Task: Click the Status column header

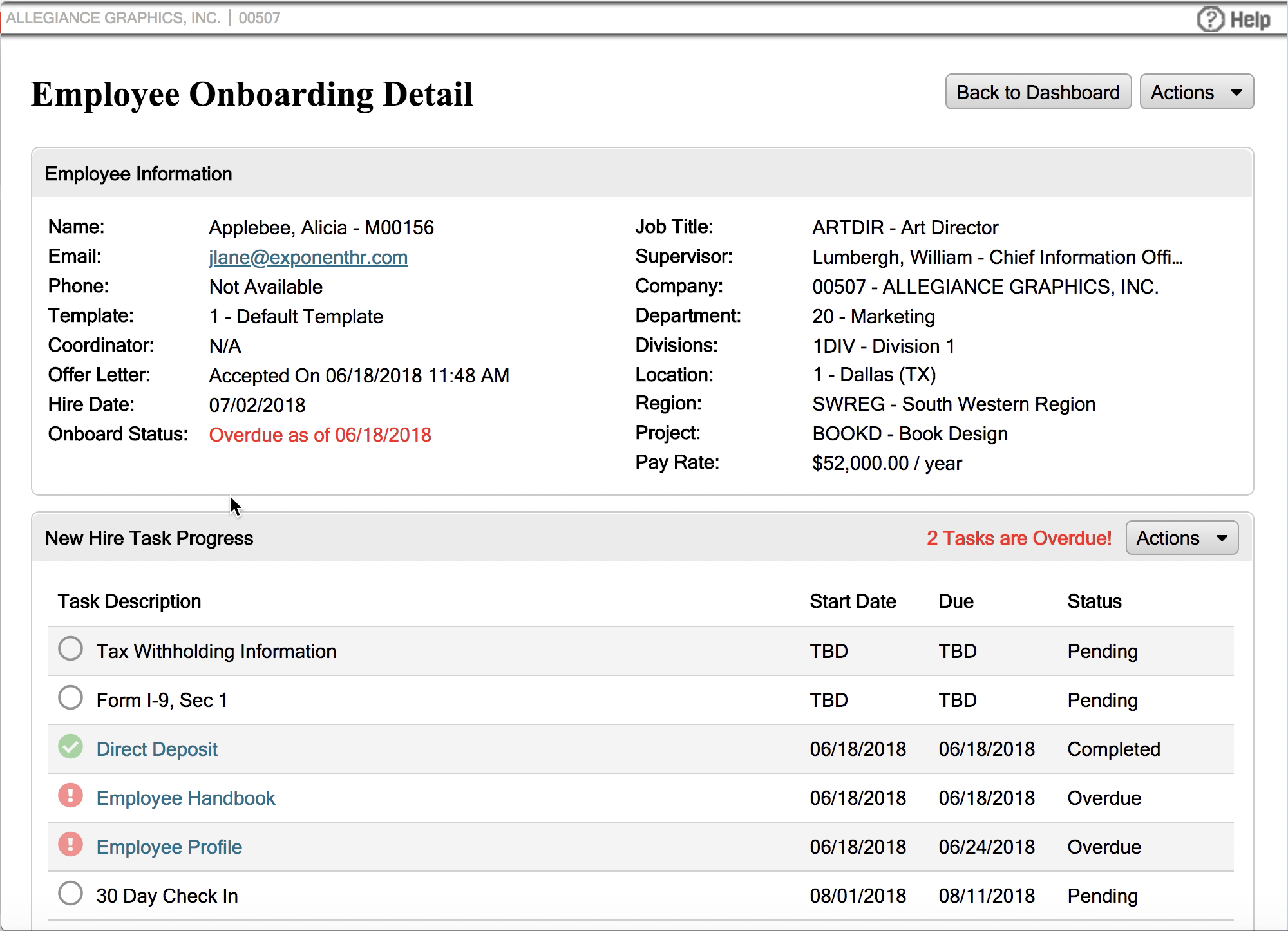Action: click(x=1094, y=601)
